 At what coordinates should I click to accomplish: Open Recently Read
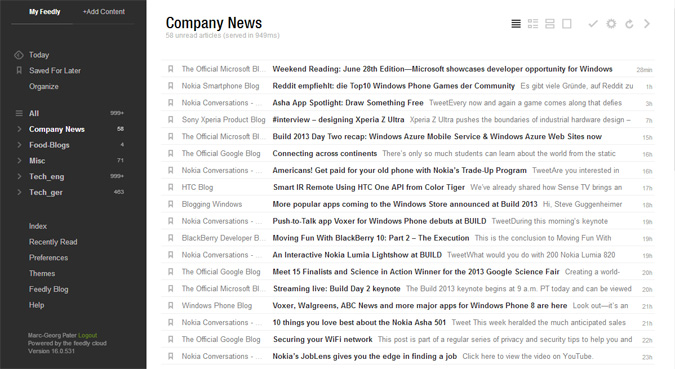pyautogui.click(x=53, y=242)
